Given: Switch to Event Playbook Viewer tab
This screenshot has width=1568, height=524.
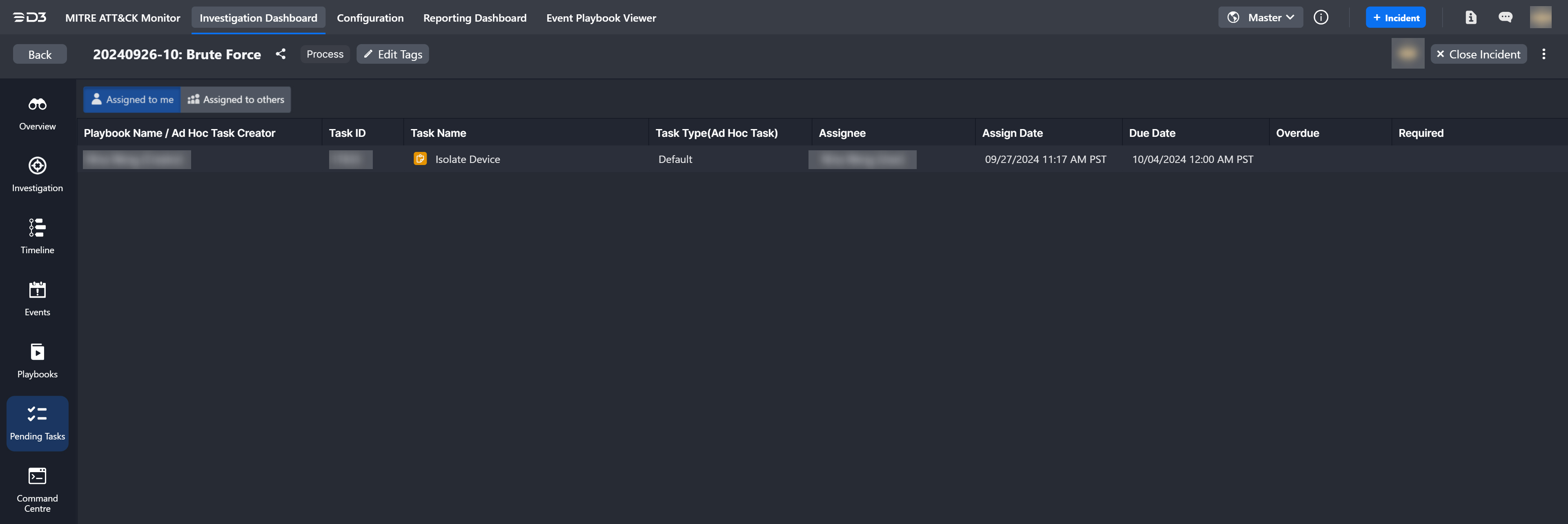Looking at the screenshot, I should click(x=600, y=18).
